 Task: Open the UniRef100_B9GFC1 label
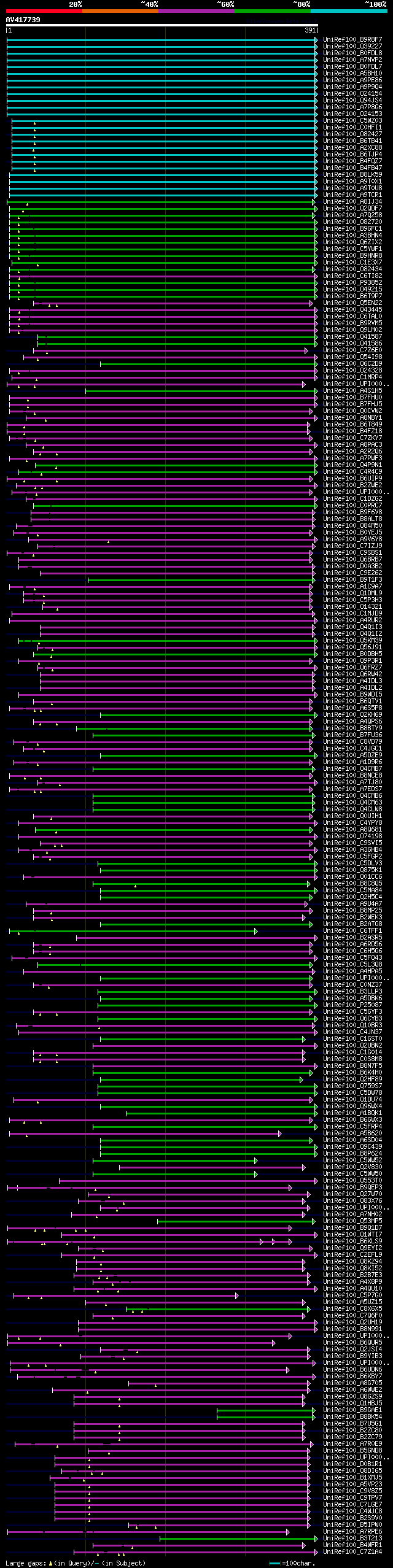tap(352, 229)
